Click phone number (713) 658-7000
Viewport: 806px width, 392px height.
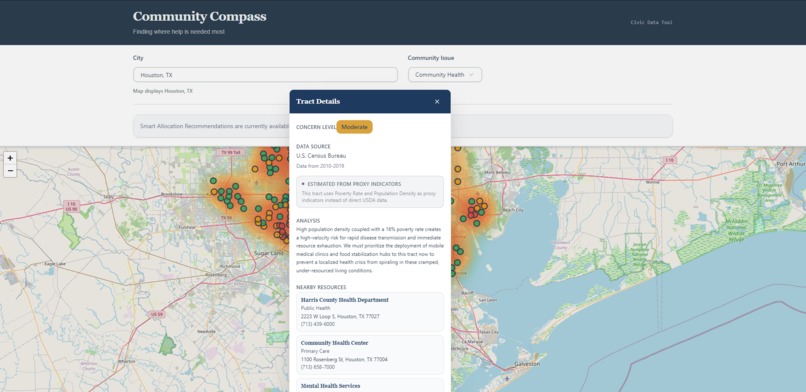point(318,368)
